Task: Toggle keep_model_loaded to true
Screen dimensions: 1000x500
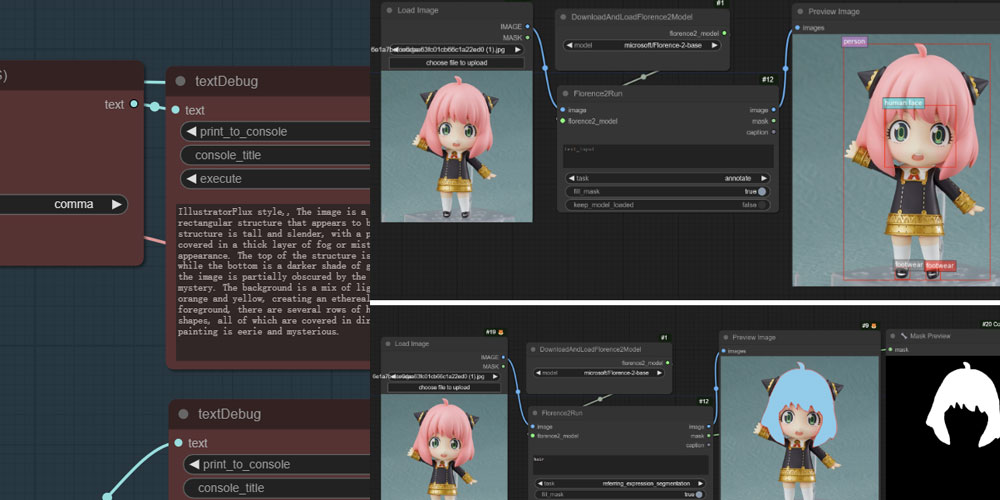Action: pyautogui.click(x=668, y=205)
